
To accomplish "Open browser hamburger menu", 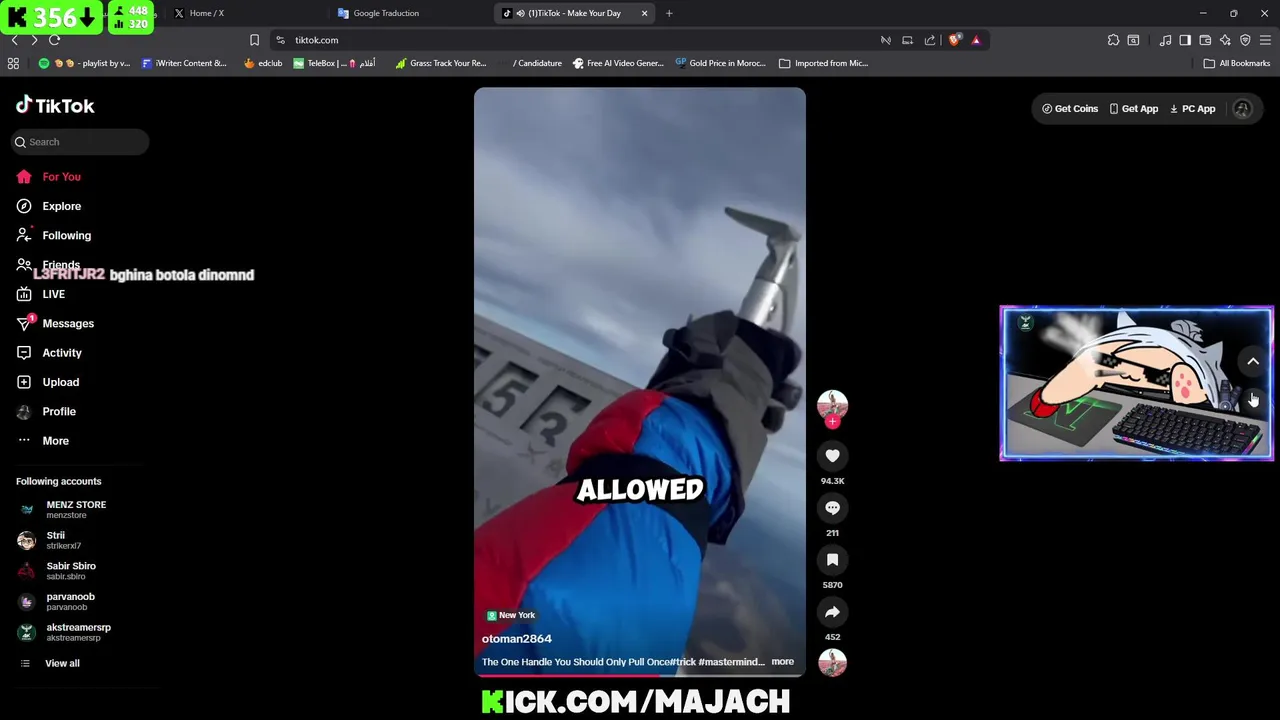I will coord(1266,40).
